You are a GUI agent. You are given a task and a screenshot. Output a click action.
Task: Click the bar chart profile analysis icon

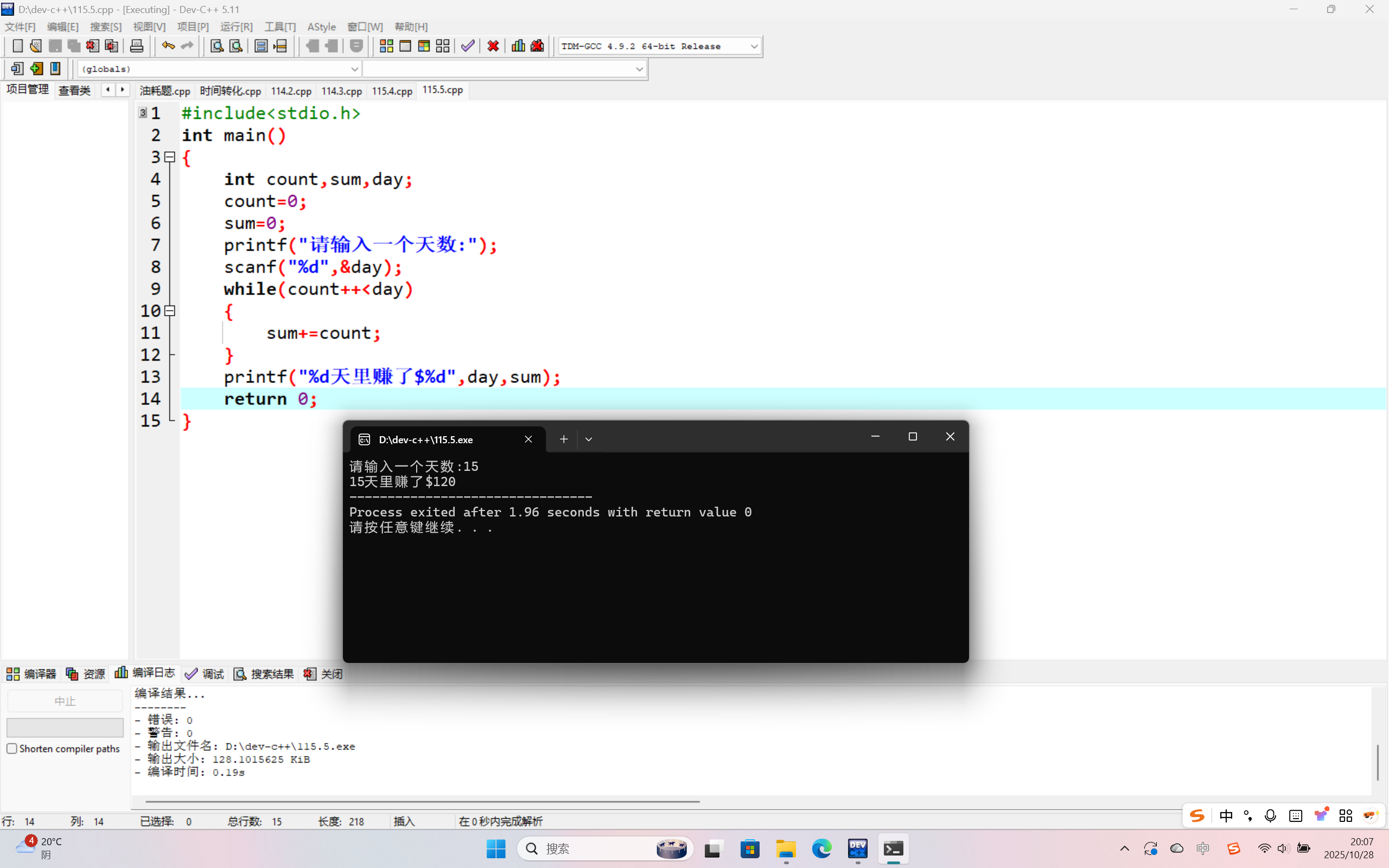tap(518, 46)
